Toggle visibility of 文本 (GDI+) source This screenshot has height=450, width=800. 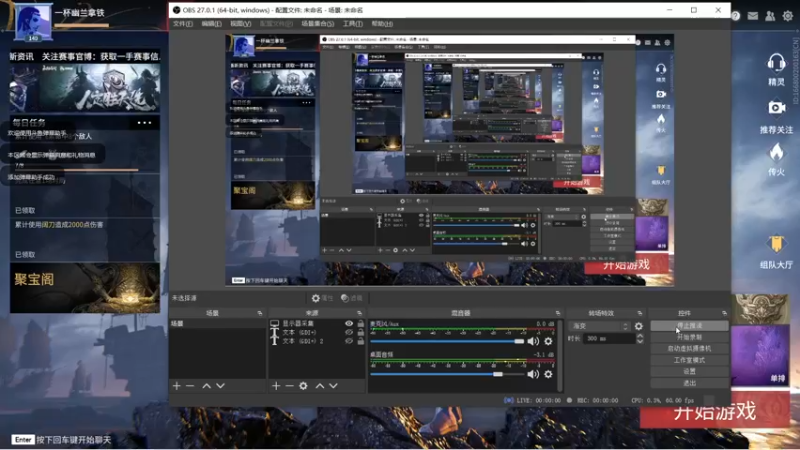pos(349,332)
